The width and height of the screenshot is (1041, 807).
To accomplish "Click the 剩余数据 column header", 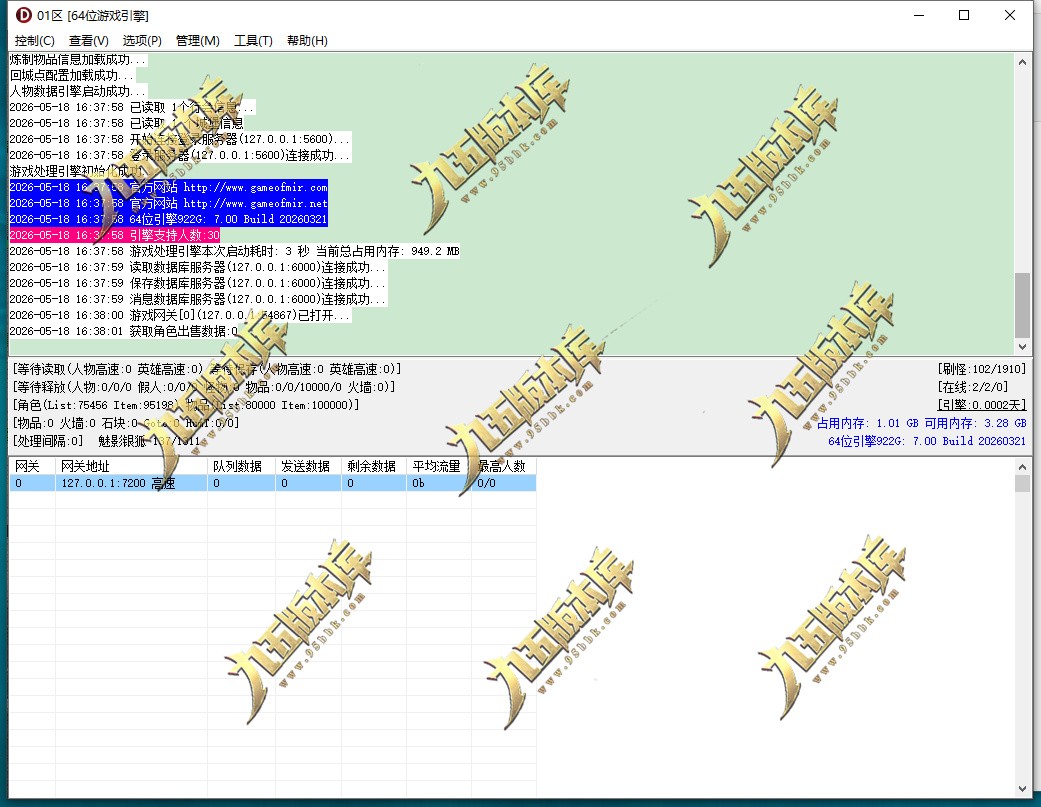I will pos(373,466).
